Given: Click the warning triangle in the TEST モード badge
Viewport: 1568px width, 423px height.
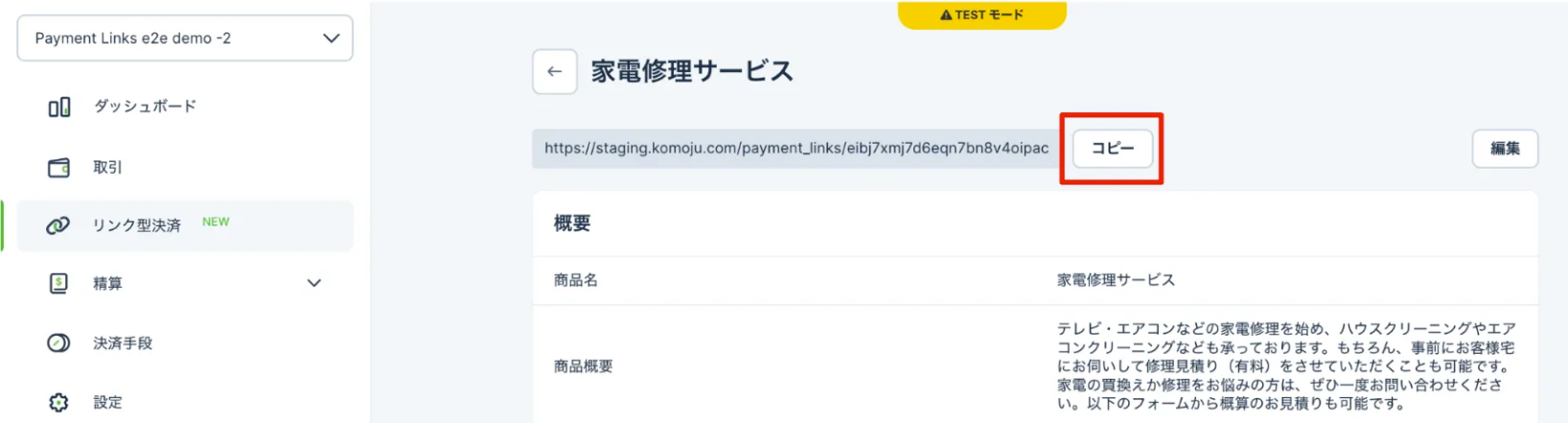Looking at the screenshot, I should (x=946, y=15).
